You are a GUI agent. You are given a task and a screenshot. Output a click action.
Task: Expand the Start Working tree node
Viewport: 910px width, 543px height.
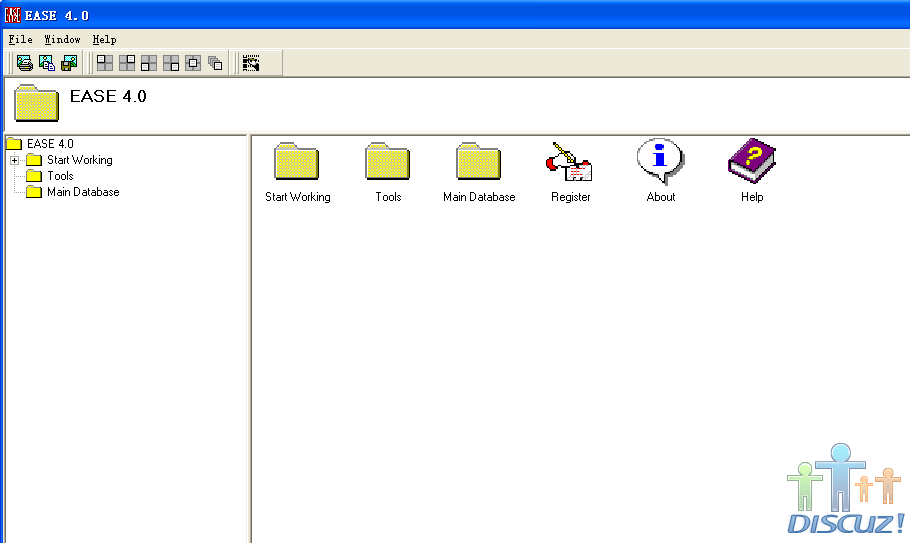15,160
